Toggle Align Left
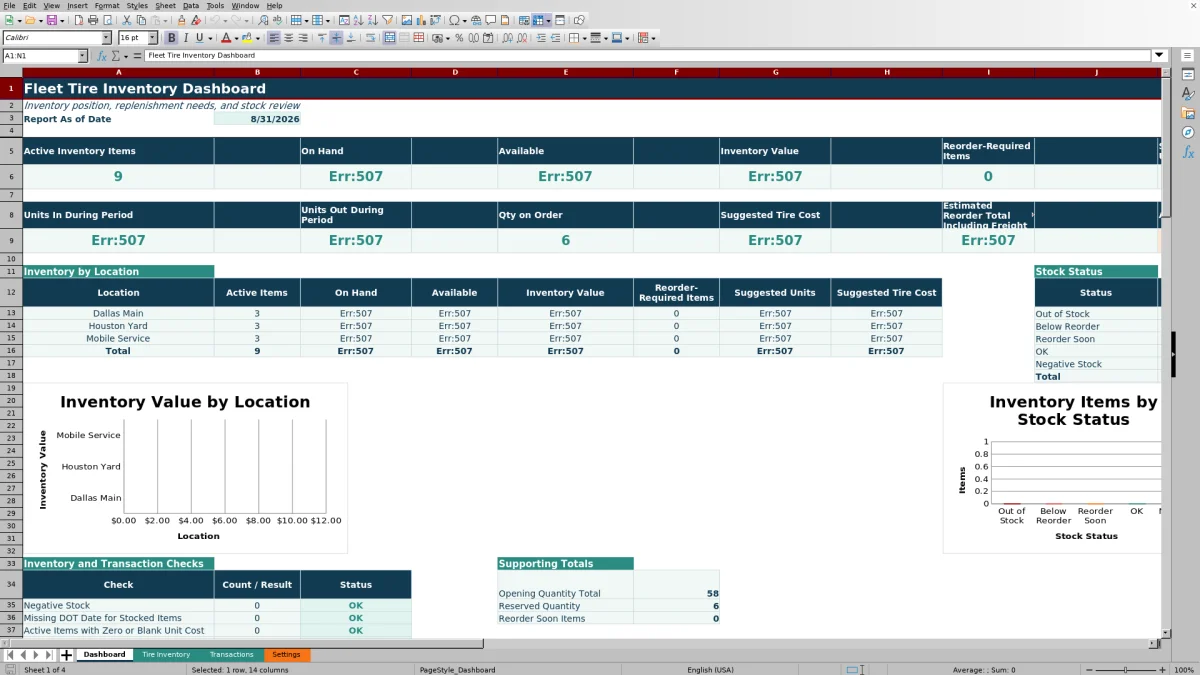This screenshot has height=675, width=1200. tap(274, 38)
